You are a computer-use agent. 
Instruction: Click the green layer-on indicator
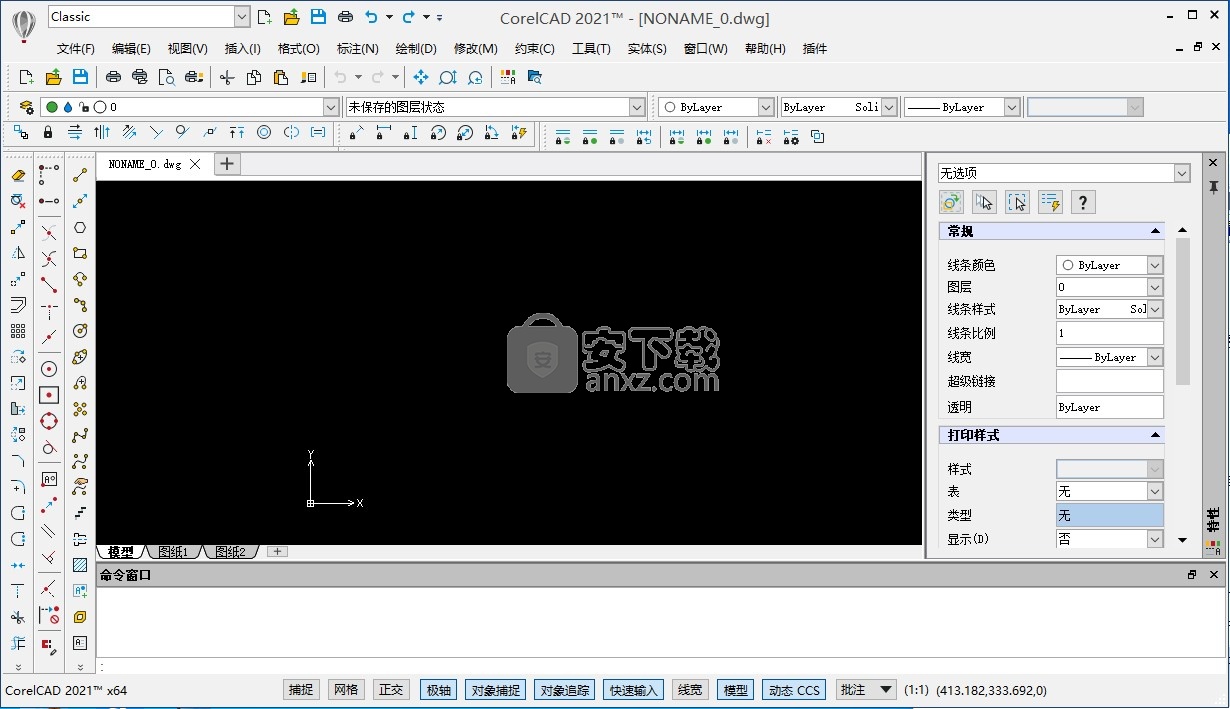52,107
